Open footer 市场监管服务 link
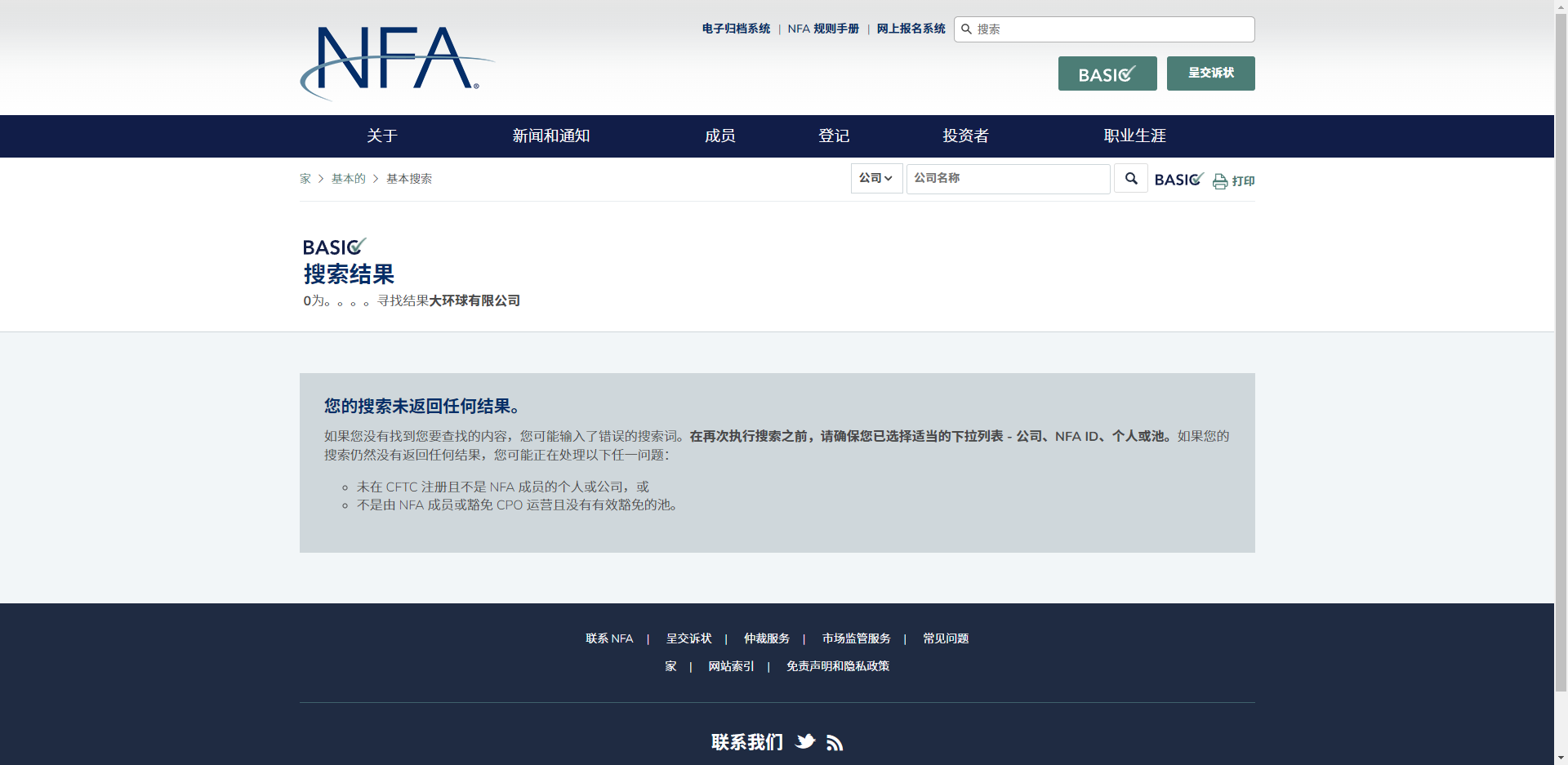Image resolution: width=1568 pixels, height=765 pixels. coord(856,638)
